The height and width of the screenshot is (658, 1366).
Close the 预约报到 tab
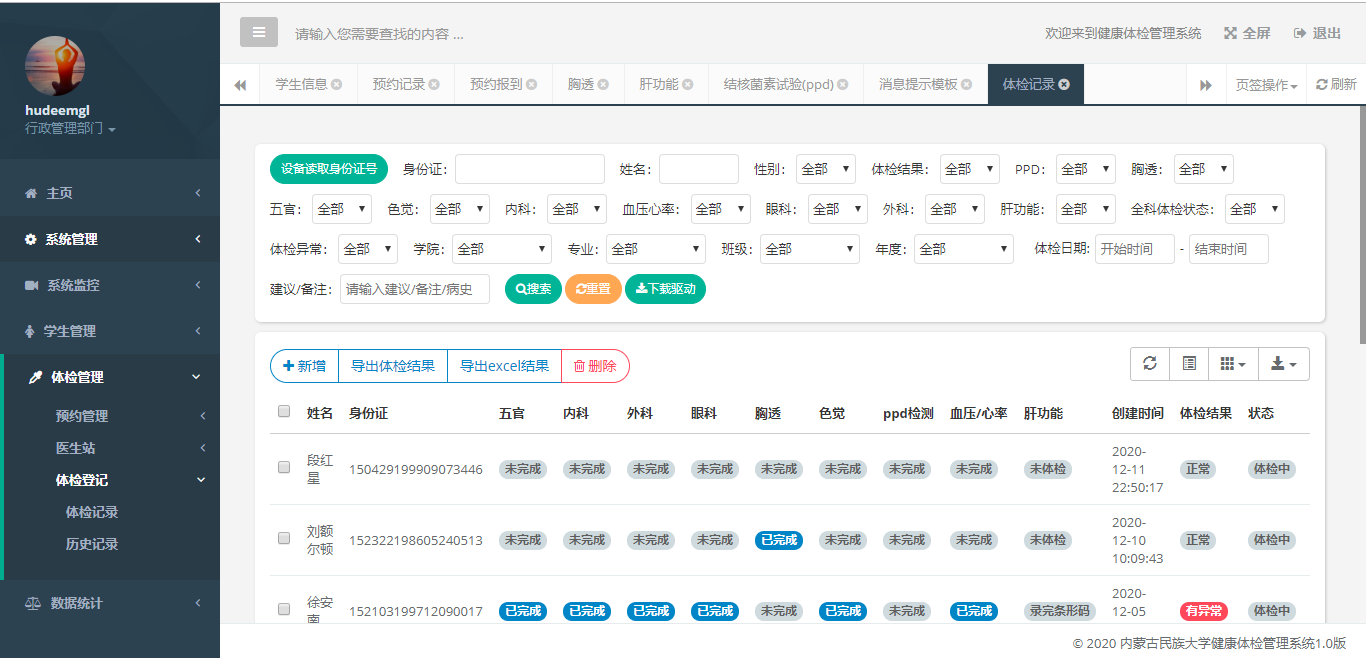click(532, 85)
